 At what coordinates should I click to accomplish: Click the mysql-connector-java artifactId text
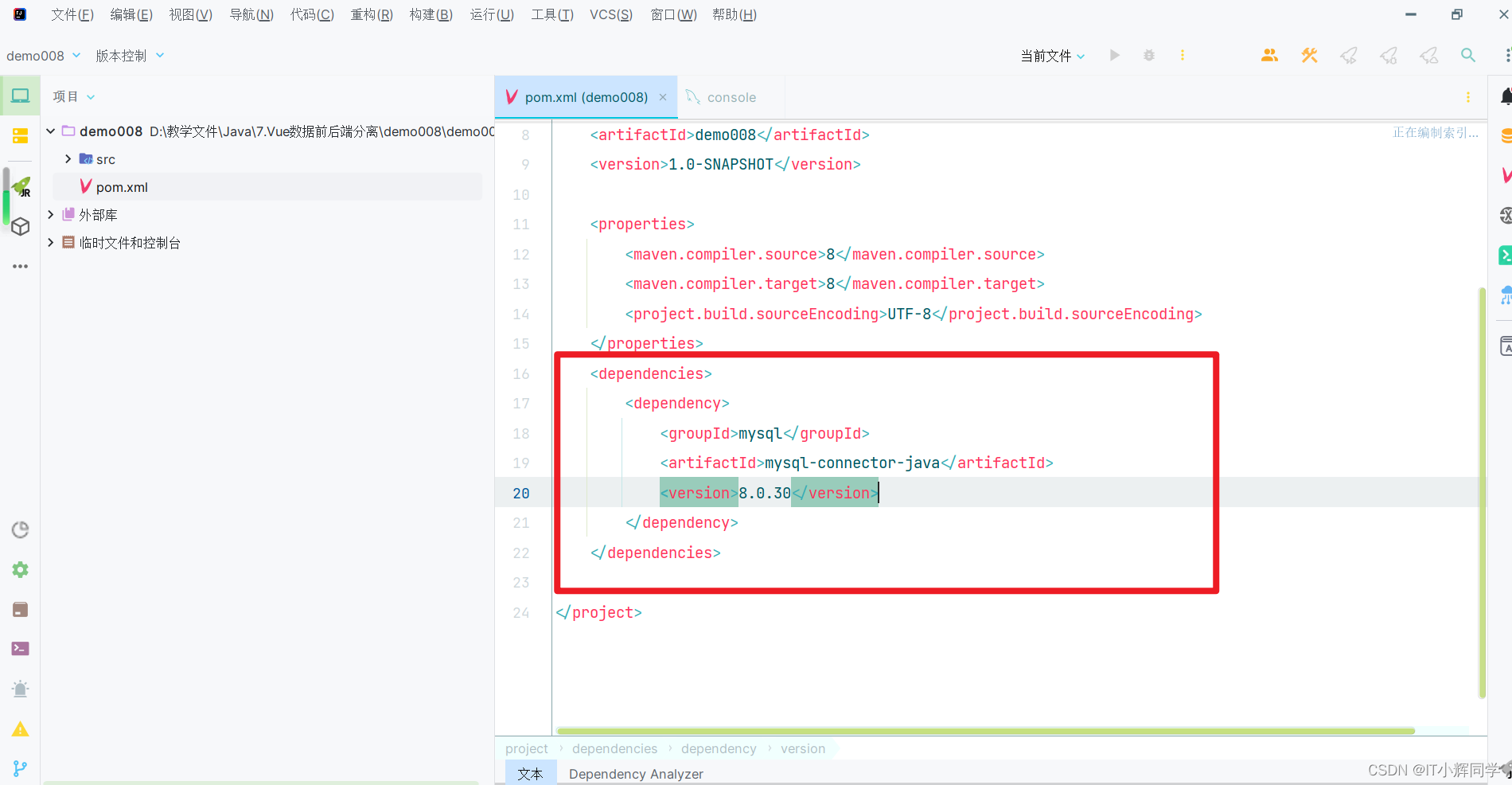(852, 463)
